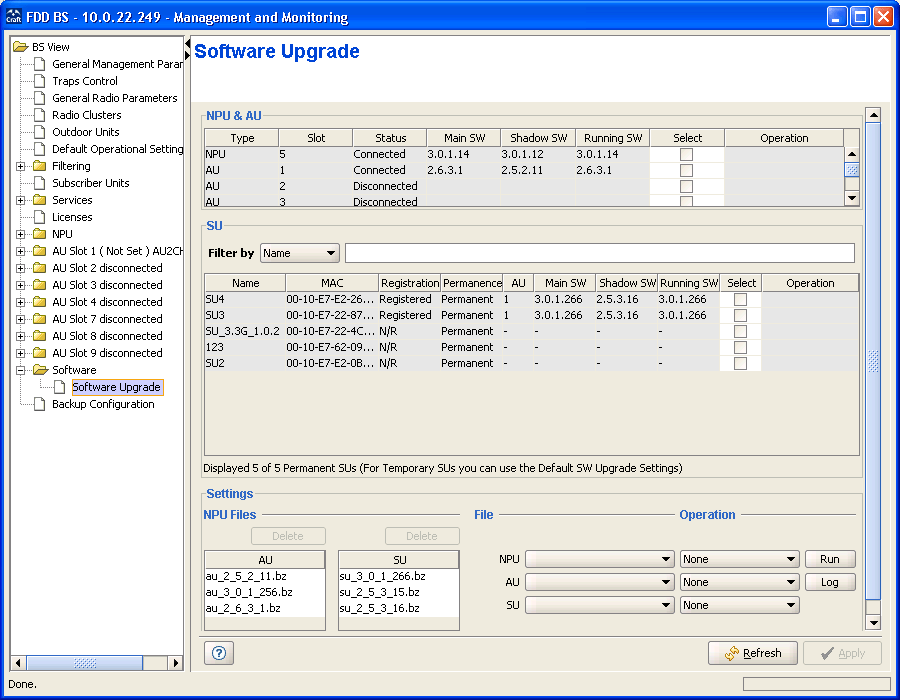Screen dimensions: 900x700
Task: Open the Filter by Name dropdown
Action: coord(300,253)
